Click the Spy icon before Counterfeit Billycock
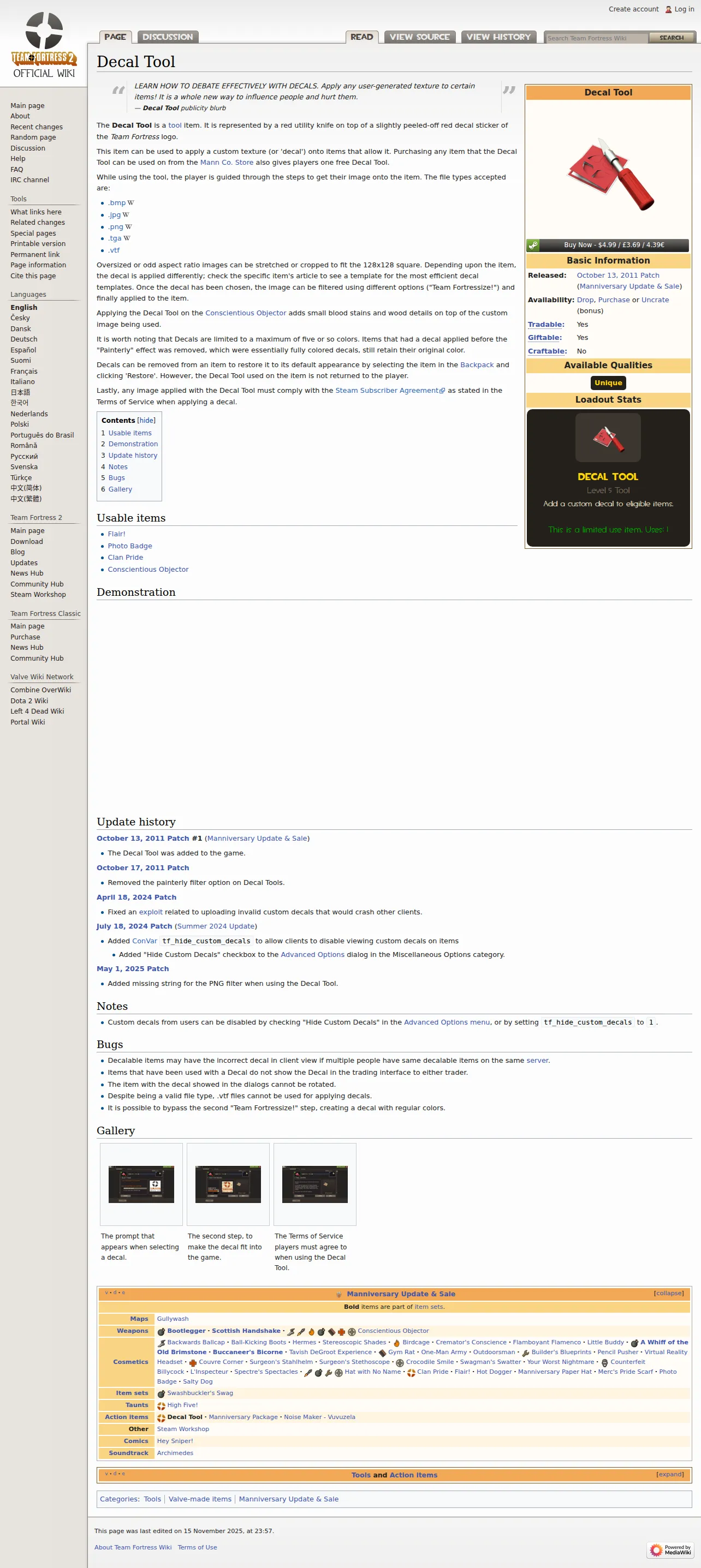701x1568 pixels. point(604,1363)
